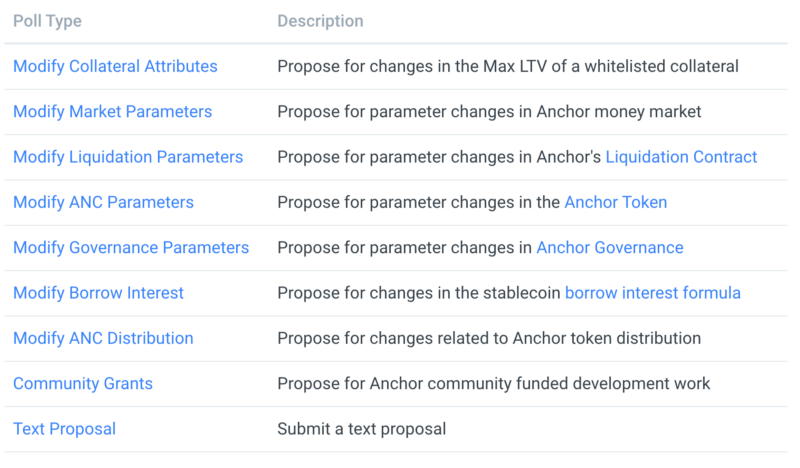Screen dimensions: 800x468
Task: Open the Community Grants link
Action: pos(83,384)
